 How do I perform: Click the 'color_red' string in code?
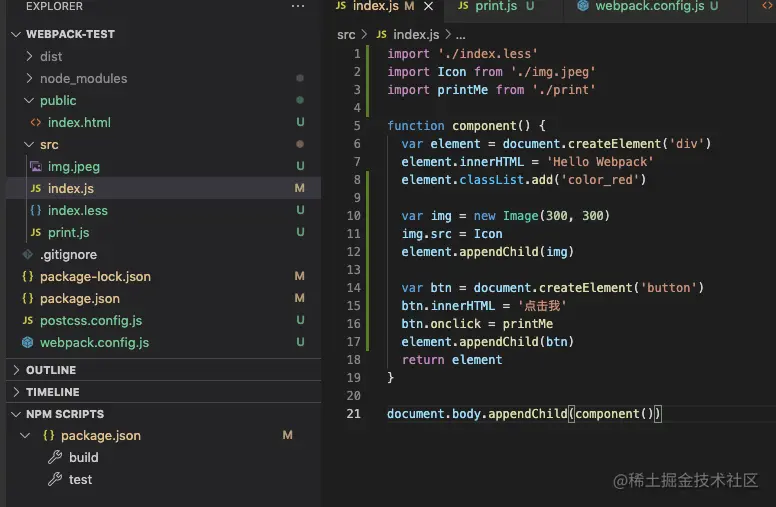click(x=600, y=180)
